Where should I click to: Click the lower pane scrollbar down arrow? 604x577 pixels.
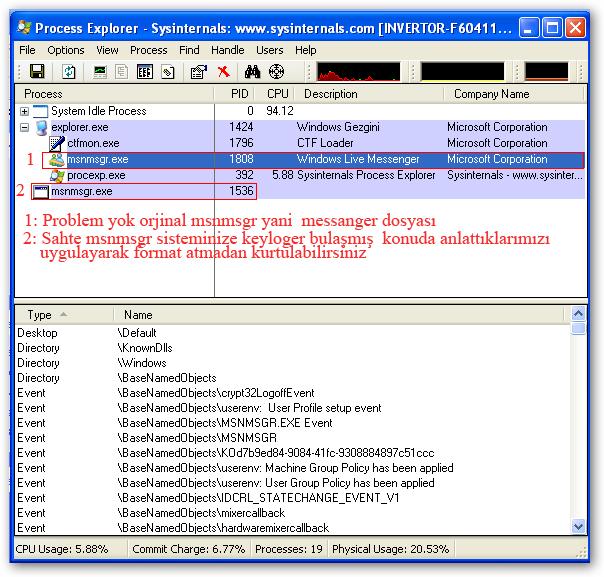(578, 526)
